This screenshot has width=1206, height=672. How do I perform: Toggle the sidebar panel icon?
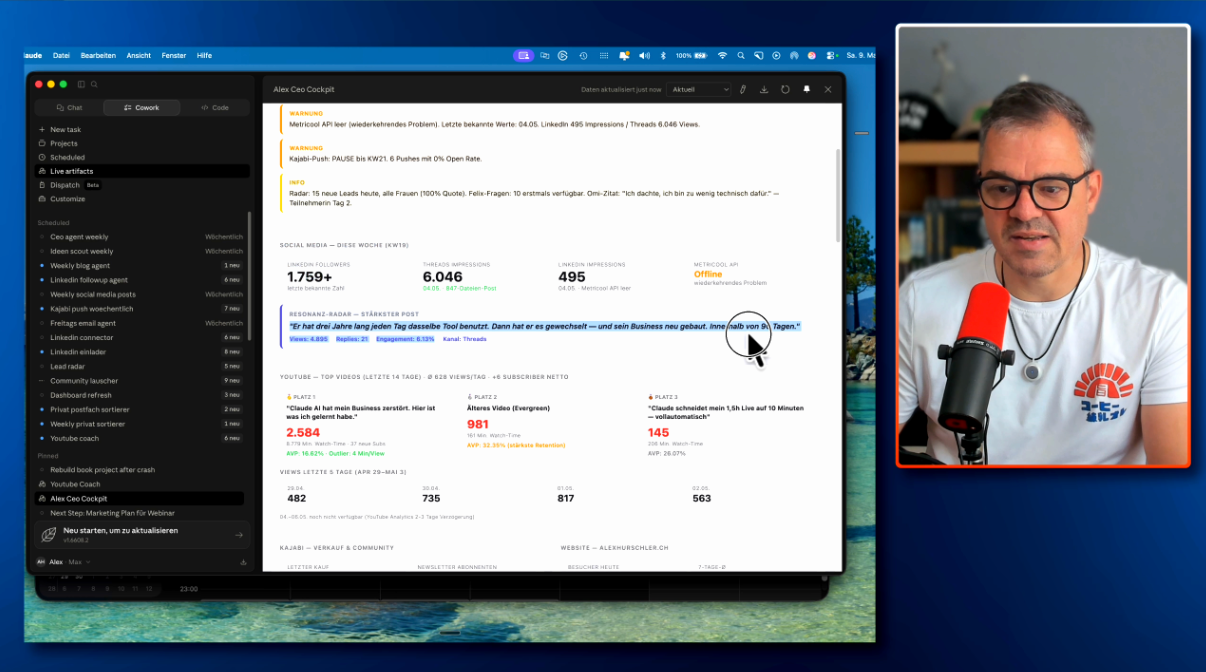(81, 84)
